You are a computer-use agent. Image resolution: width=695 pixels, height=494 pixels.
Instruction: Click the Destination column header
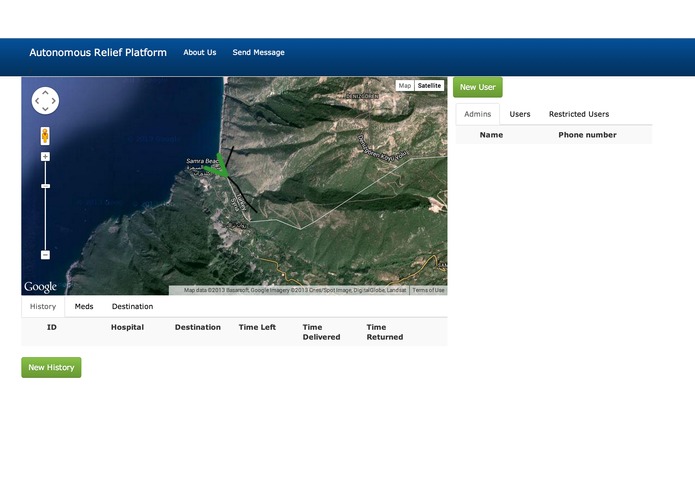click(198, 327)
